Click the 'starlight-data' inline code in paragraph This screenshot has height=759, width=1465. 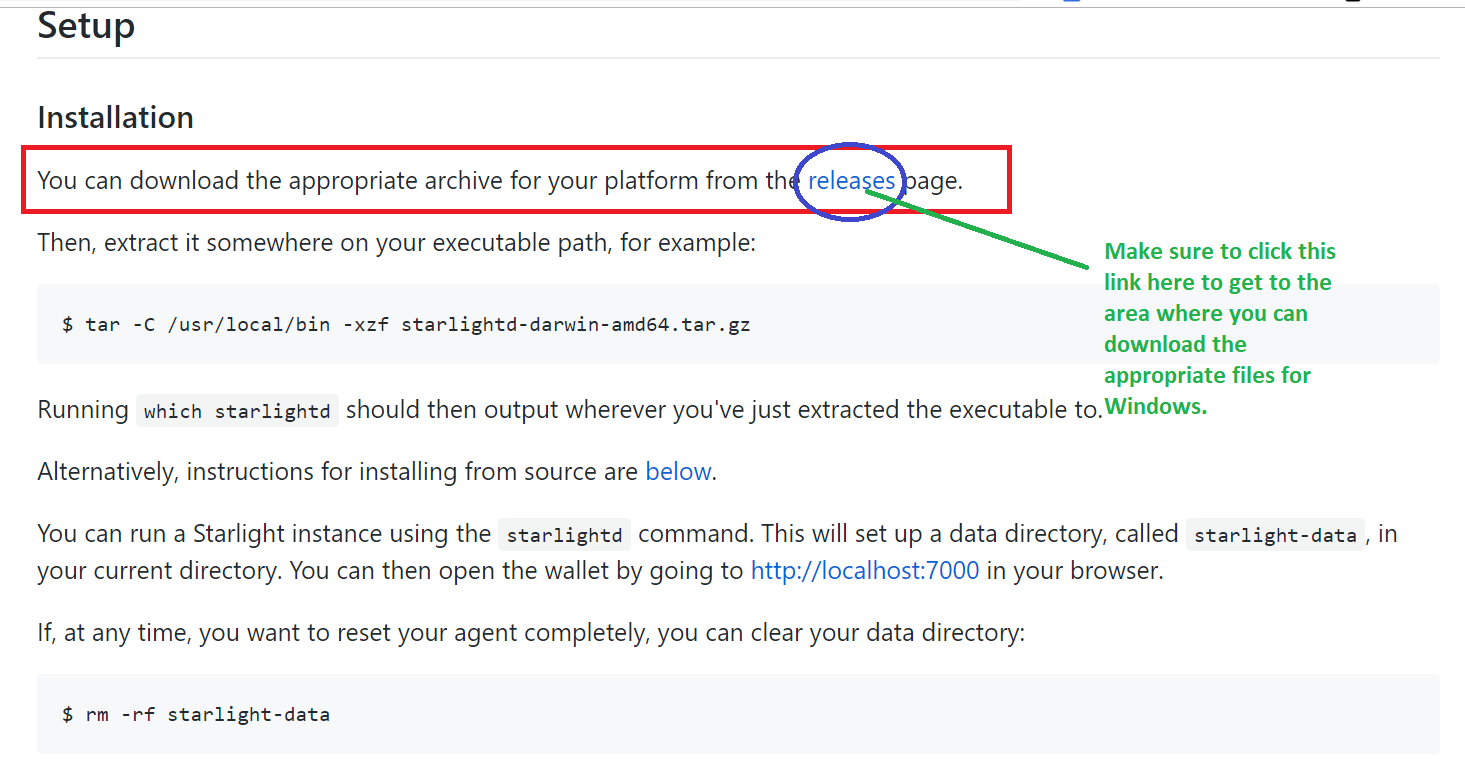tap(1275, 535)
